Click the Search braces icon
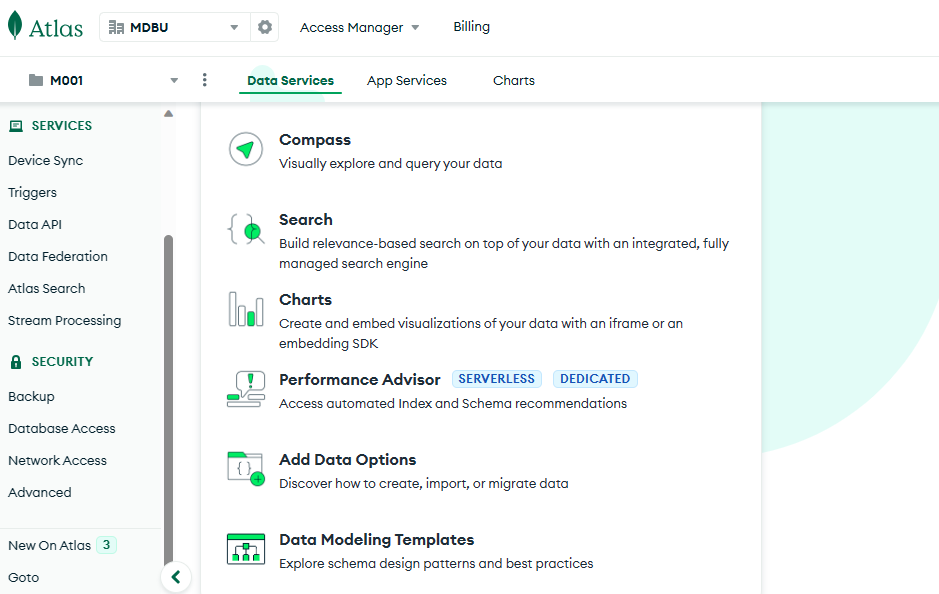This screenshot has height=594, width=939. point(245,230)
